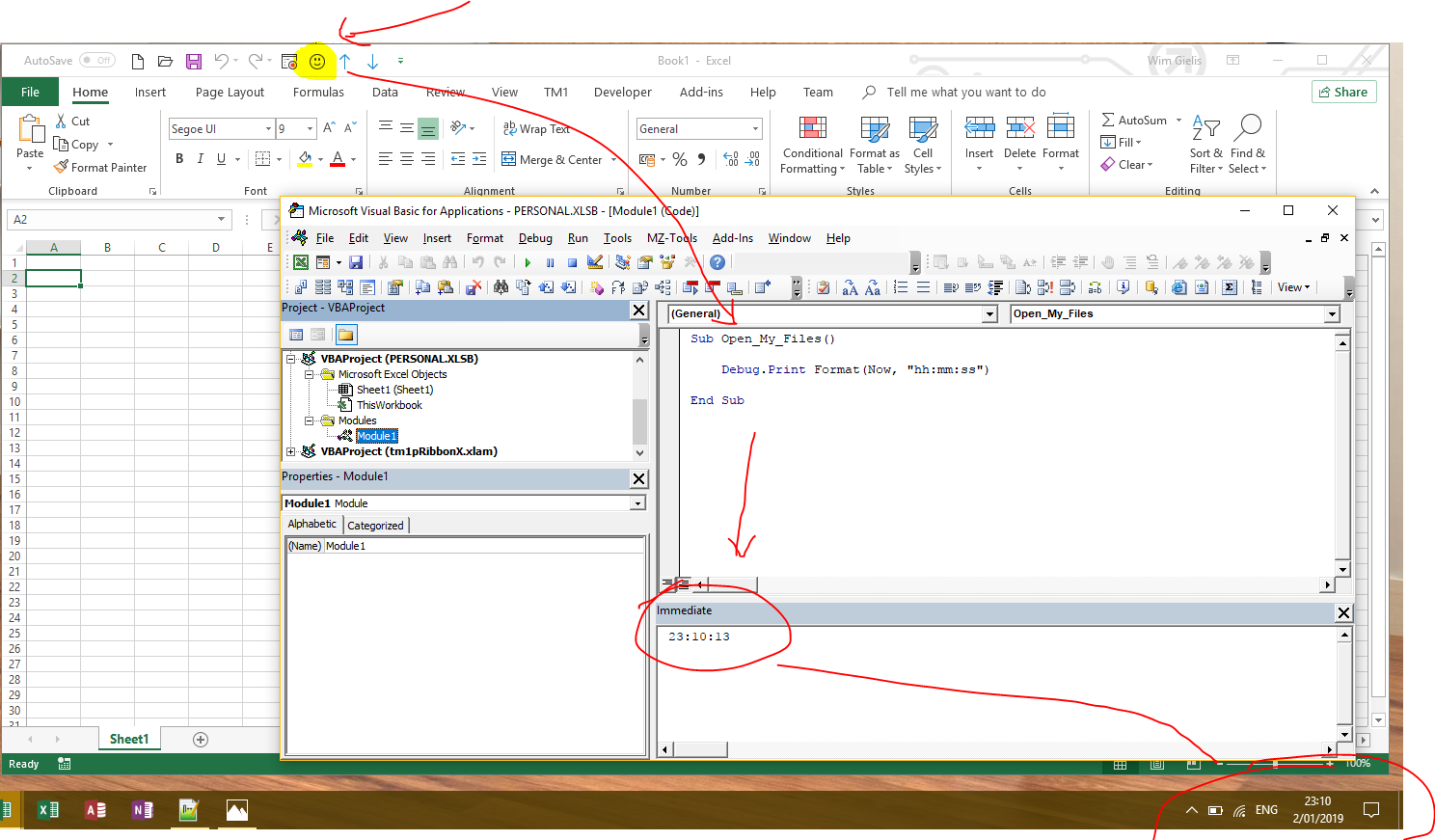
Task: Click the Sigma icon in MZ-Tools toolbar
Action: coord(1230,287)
